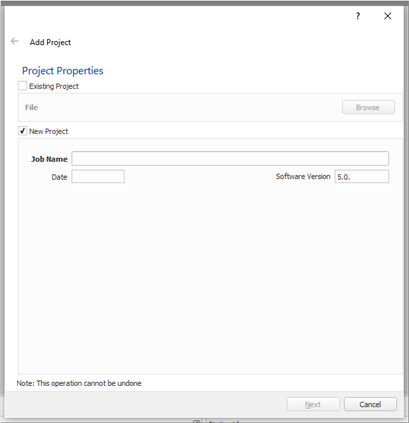Viewport: 409px width, 423px height.
Task: Proceed with the Next button
Action: coord(313,404)
